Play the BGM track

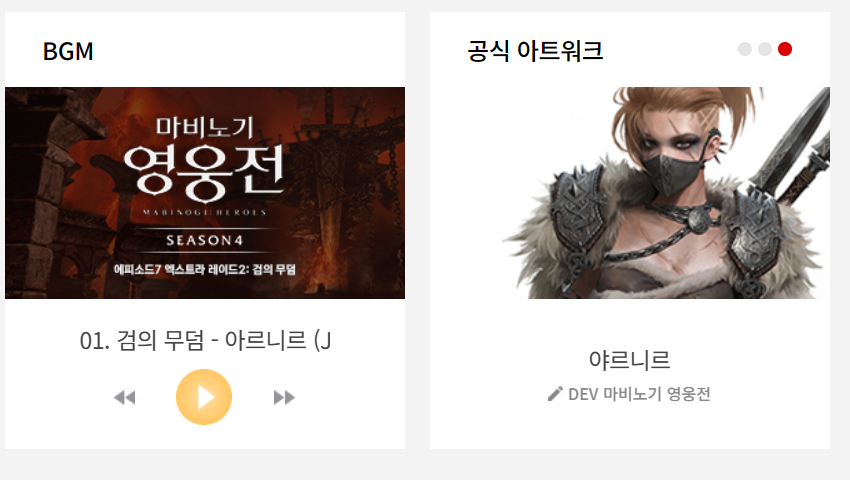click(x=204, y=397)
